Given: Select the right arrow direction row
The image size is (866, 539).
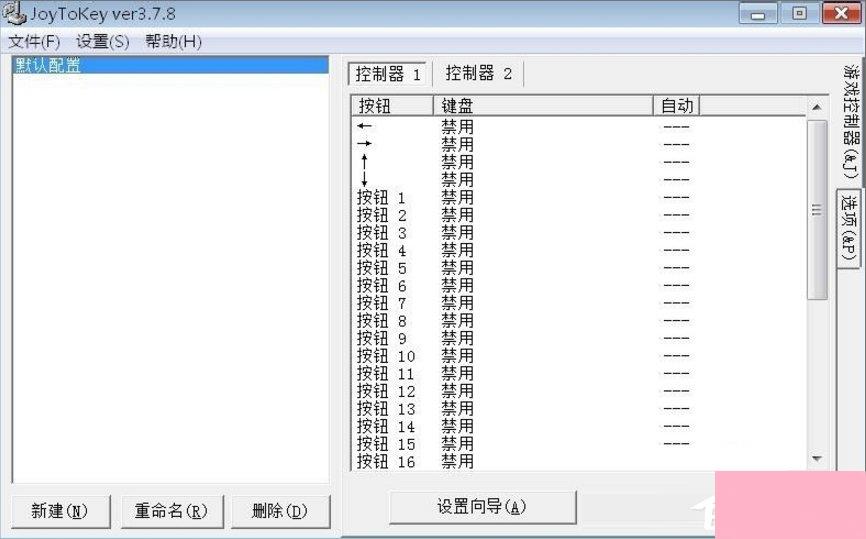Looking at the screenshot, I should (578, 144).
